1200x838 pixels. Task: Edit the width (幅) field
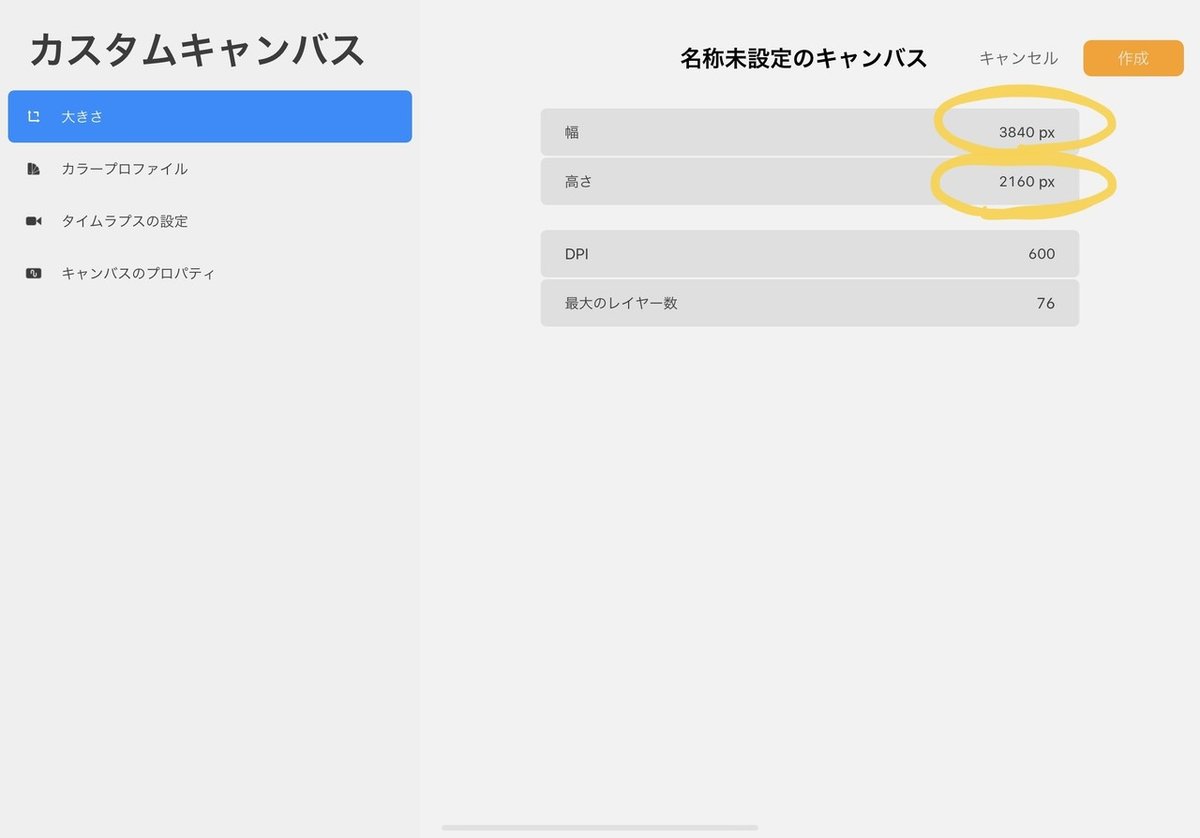(810, 131)
